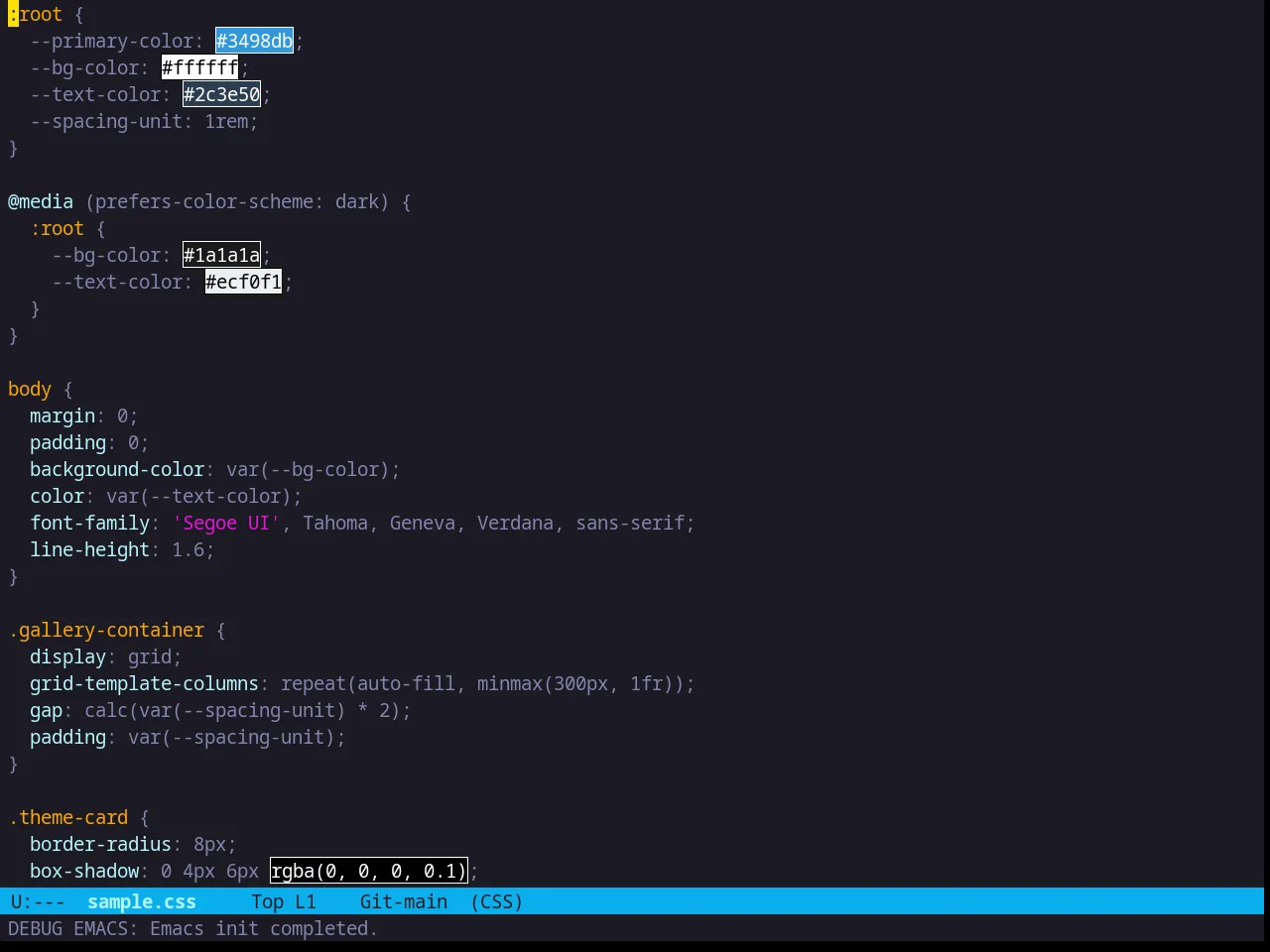Click the #1a1a1a dark bg-color value
Image resolution: width=1270 pixels, height=952 pixels.
pos(221,255)
